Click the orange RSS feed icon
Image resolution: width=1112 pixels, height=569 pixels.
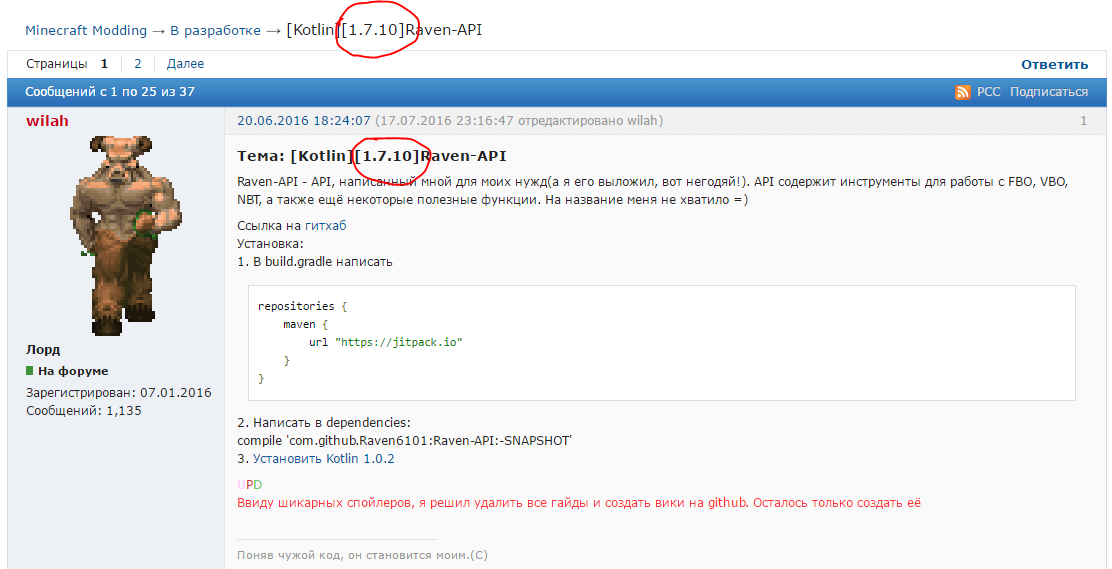point(962,92)
